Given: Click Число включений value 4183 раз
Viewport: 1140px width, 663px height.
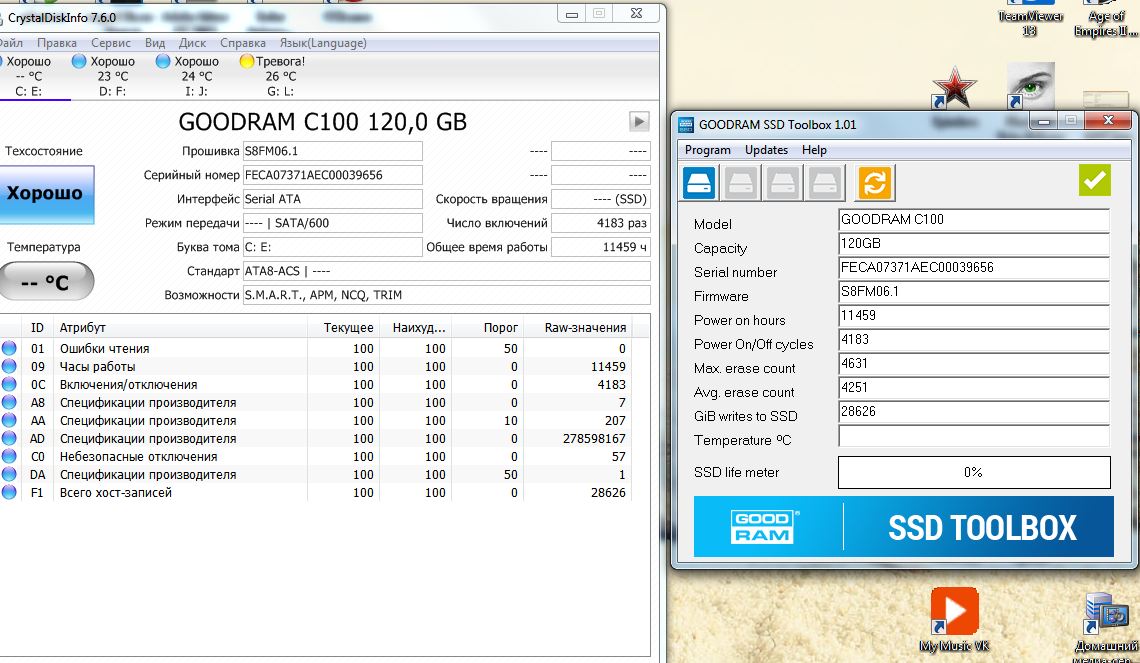Looking at the screenshot, I should tap(601, 223).
